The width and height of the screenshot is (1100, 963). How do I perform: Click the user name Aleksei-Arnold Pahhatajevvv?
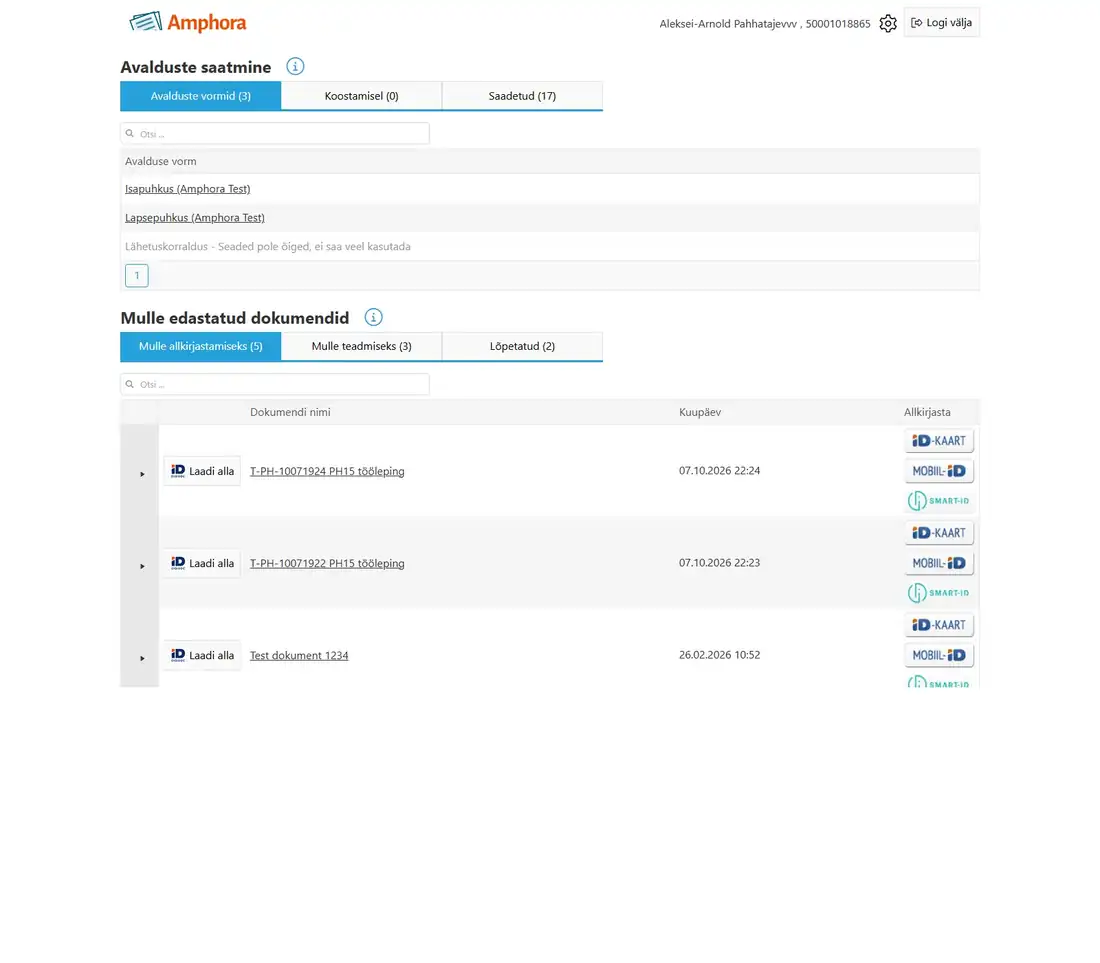(x=728, y=24)
